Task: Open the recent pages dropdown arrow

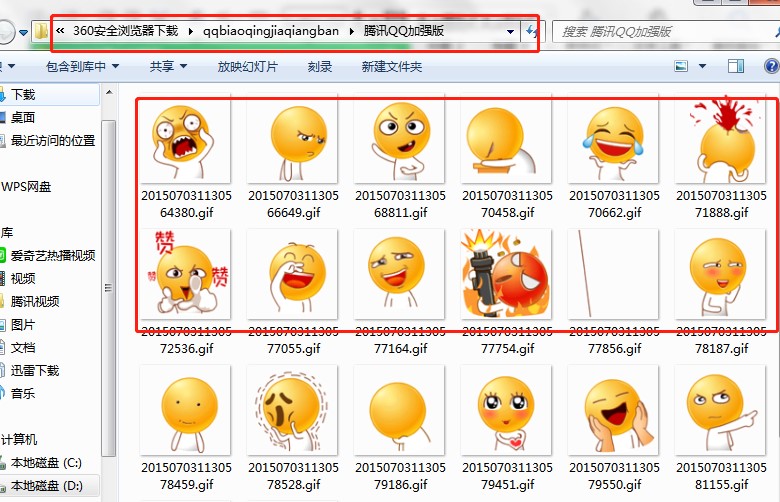Action: click(x=23, y=33)
